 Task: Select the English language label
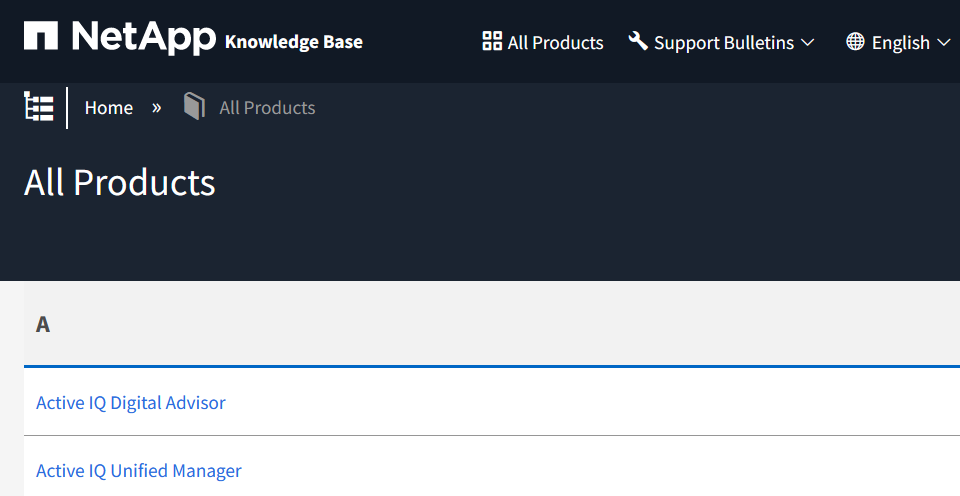[900, 42]
